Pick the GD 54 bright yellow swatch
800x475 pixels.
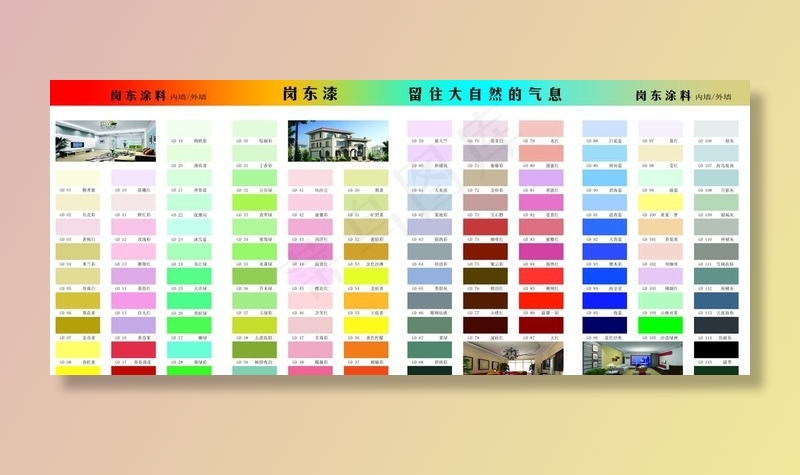click(x=366, y=276)
